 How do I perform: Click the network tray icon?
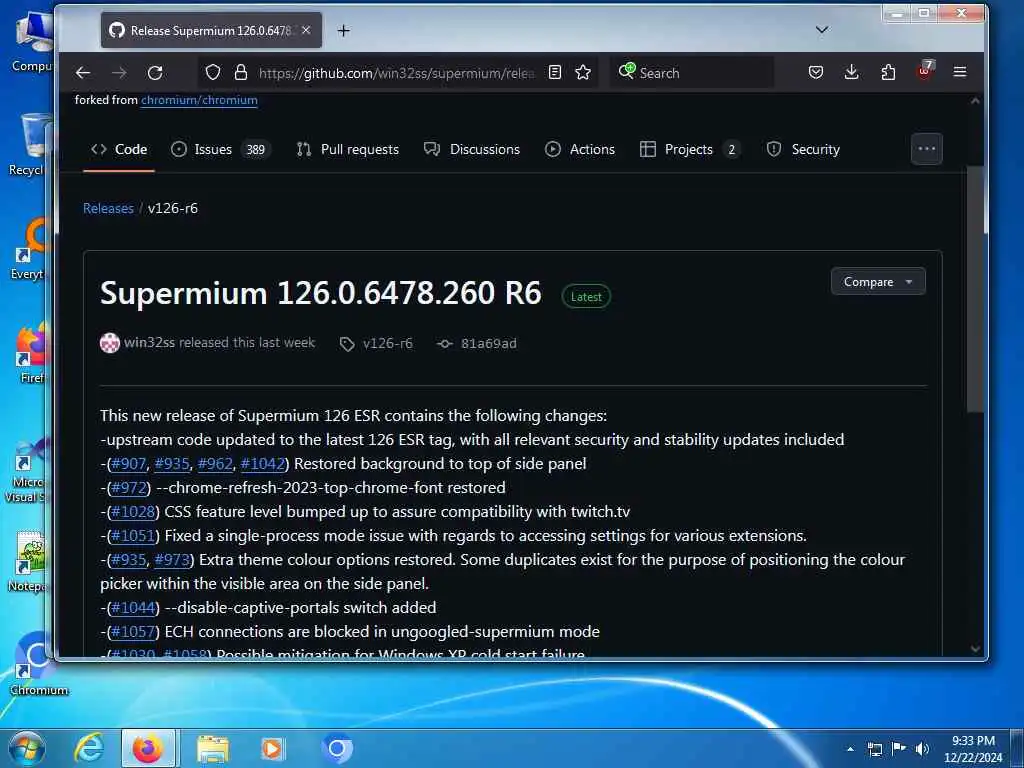(x=874, y=749)
